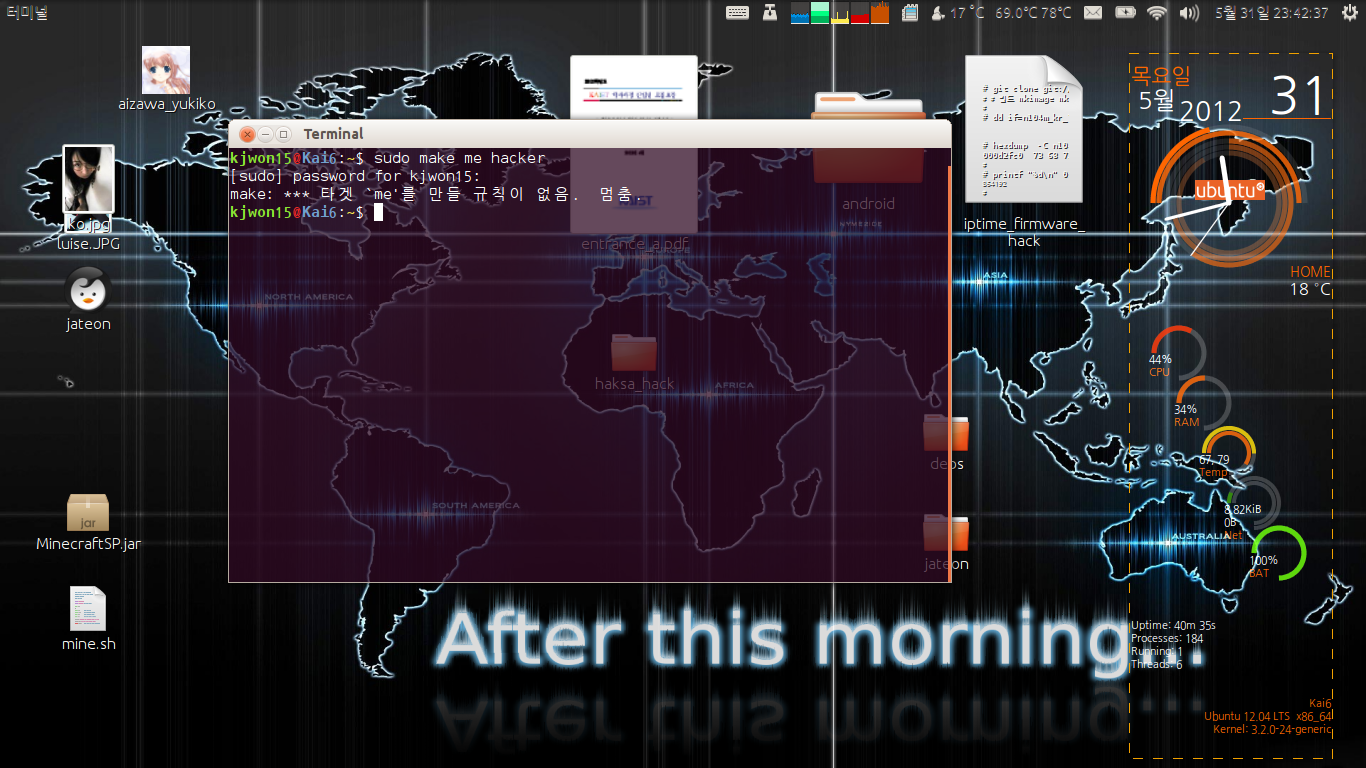This screenshot has height=768, width=1366.
Task: Open the sound volume indicator
Action: click(x=1189, y=13)
